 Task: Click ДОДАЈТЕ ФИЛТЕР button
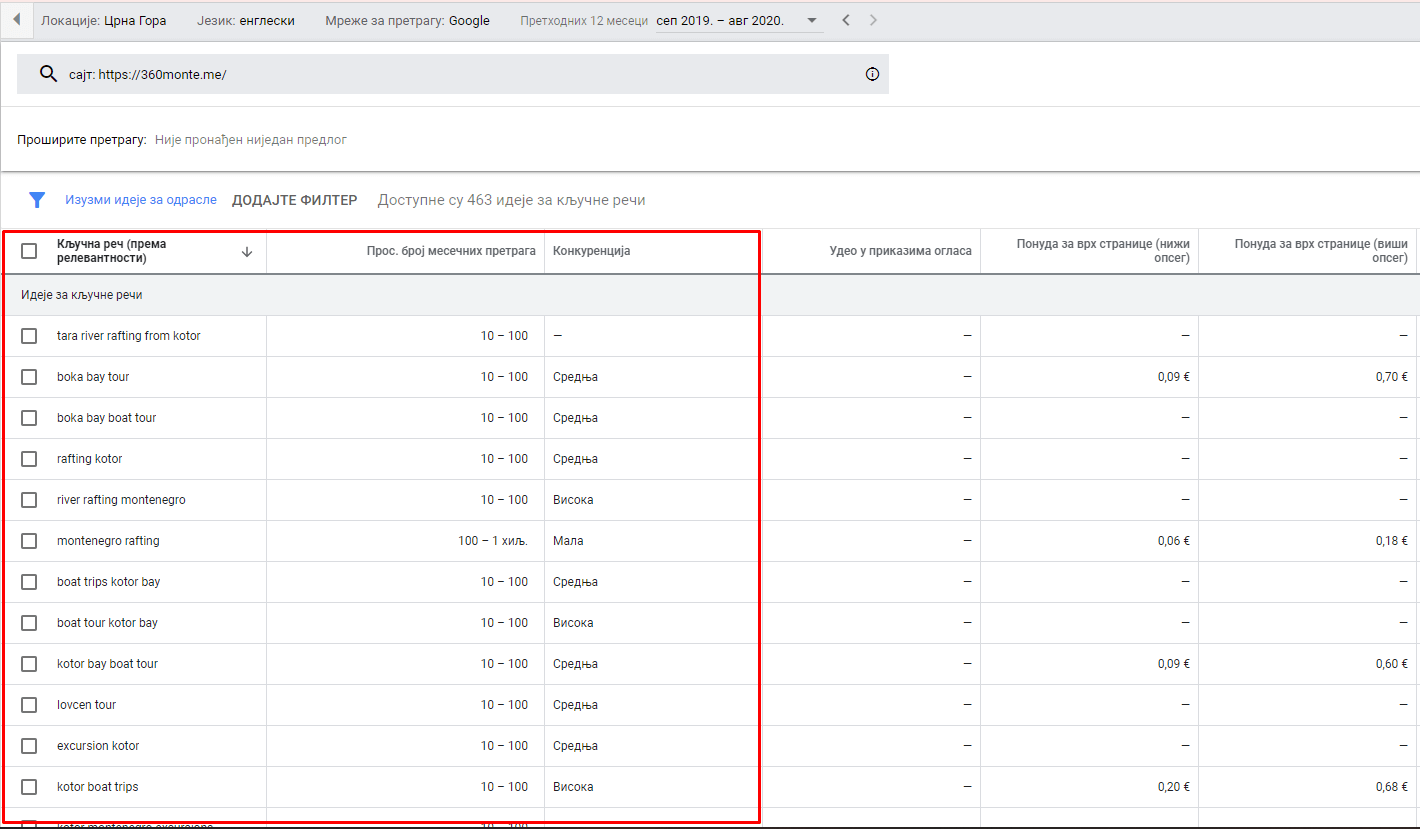294,200
